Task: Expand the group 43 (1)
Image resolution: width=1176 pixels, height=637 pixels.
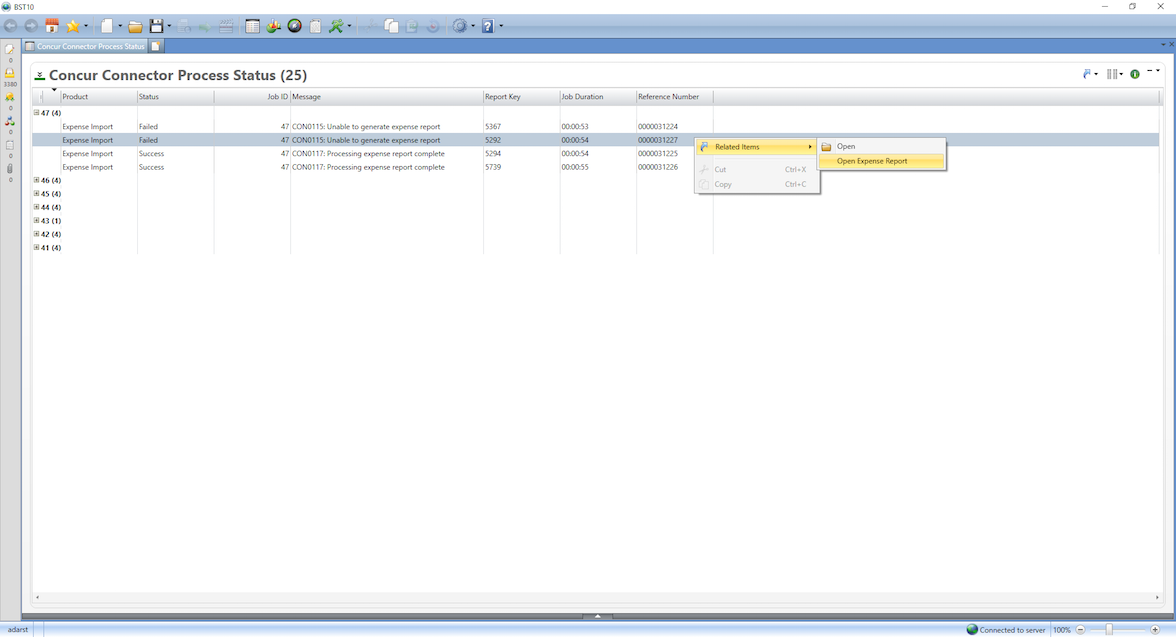Action: [36, 221]
